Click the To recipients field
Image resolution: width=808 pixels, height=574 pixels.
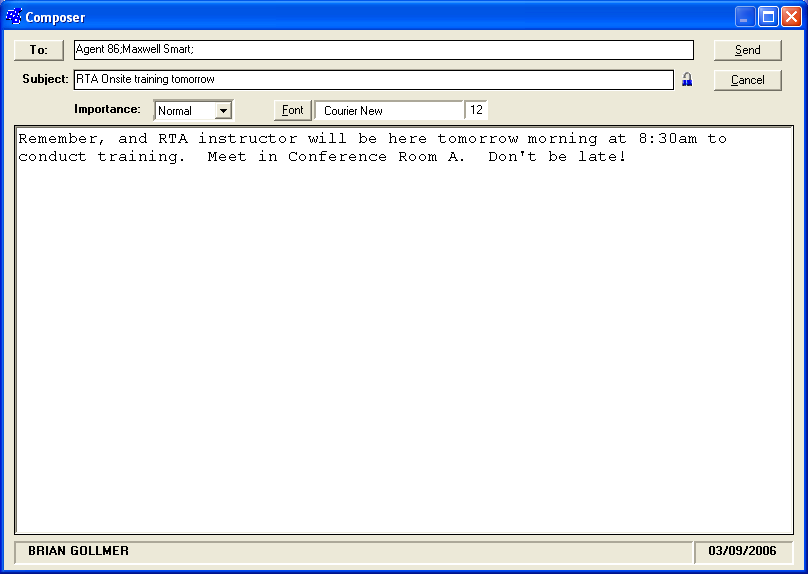(x=383, y=50)
